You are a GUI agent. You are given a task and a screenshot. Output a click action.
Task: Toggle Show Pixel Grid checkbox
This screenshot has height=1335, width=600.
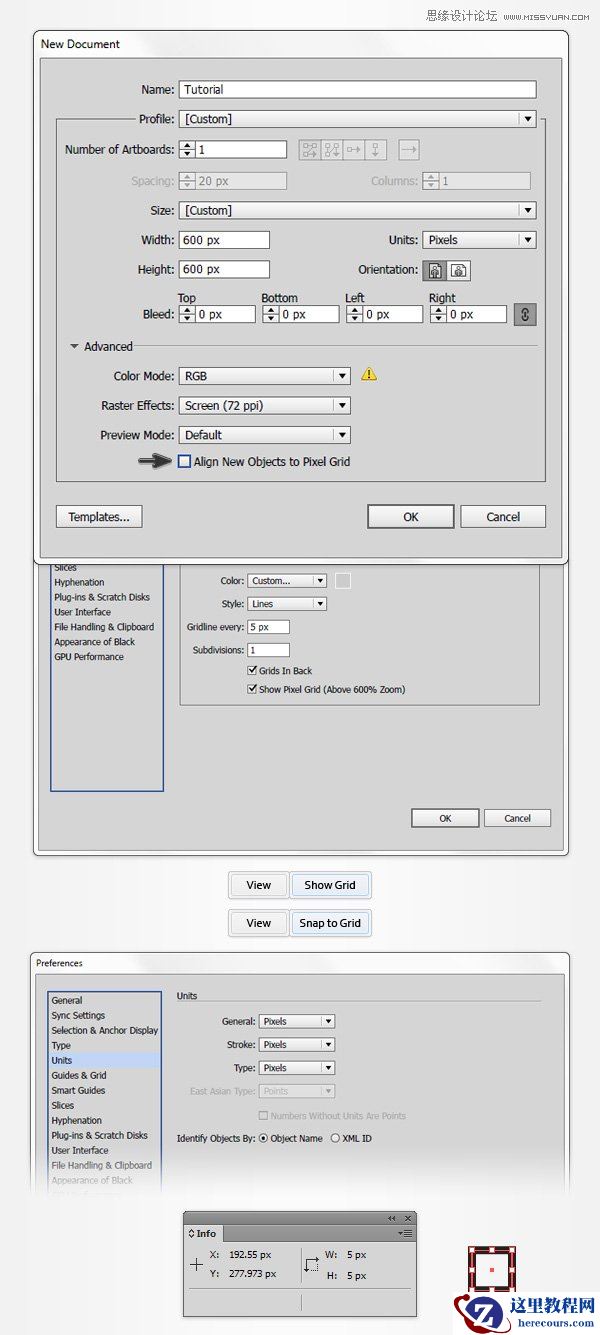click(252, 689)
